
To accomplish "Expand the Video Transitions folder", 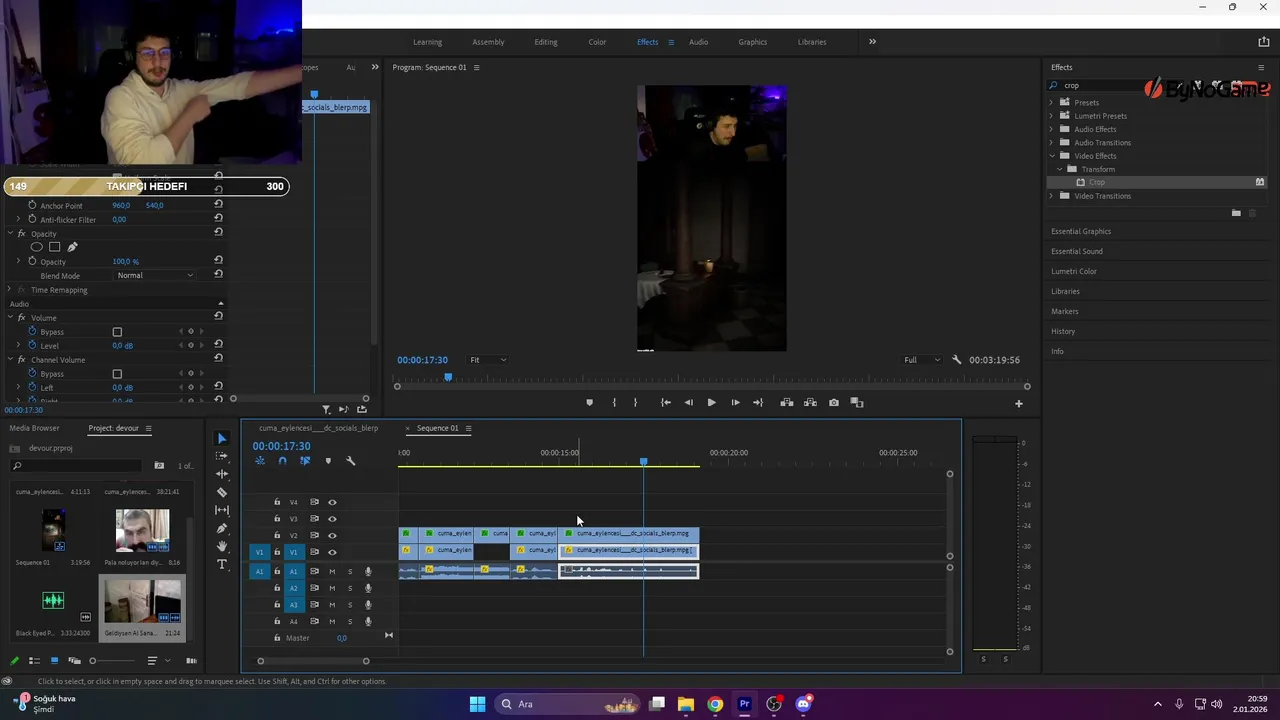I will click(1052, 196).
